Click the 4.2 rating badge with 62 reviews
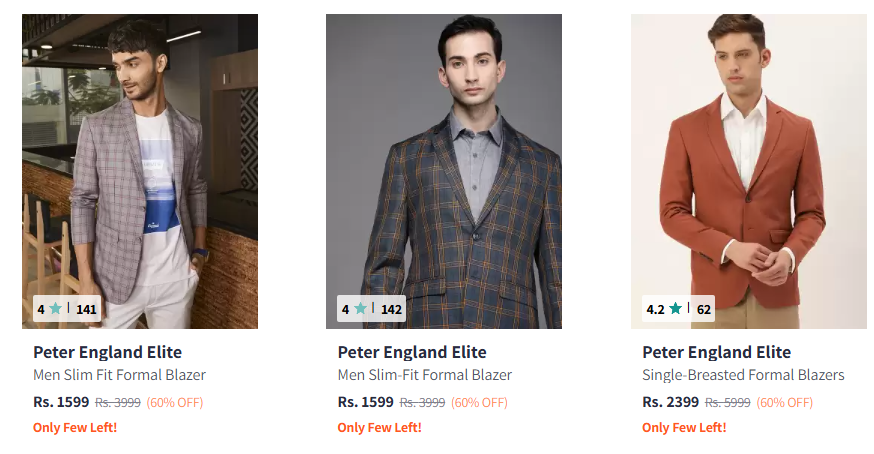This screenshot has width=874, height=454. pos(679,309)
